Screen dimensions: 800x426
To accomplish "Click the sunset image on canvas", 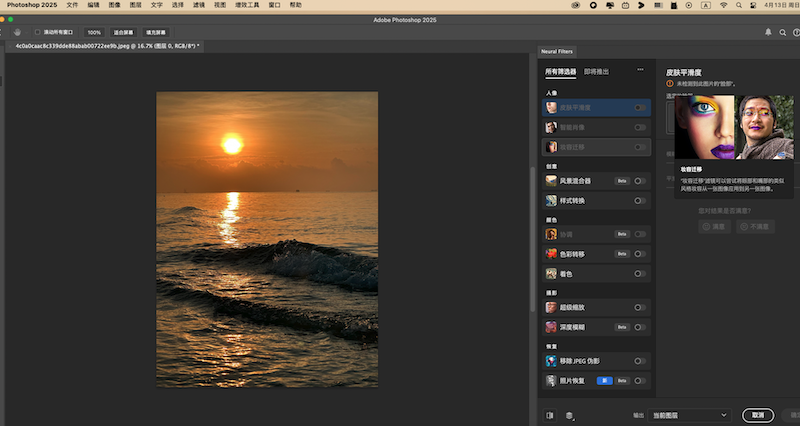I will [x=267, y=240].
